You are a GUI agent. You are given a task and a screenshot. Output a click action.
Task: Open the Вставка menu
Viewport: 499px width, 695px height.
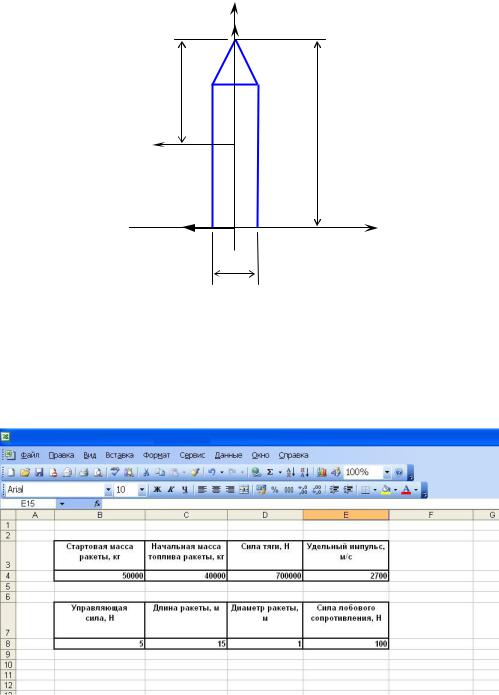tap(119, 455)
